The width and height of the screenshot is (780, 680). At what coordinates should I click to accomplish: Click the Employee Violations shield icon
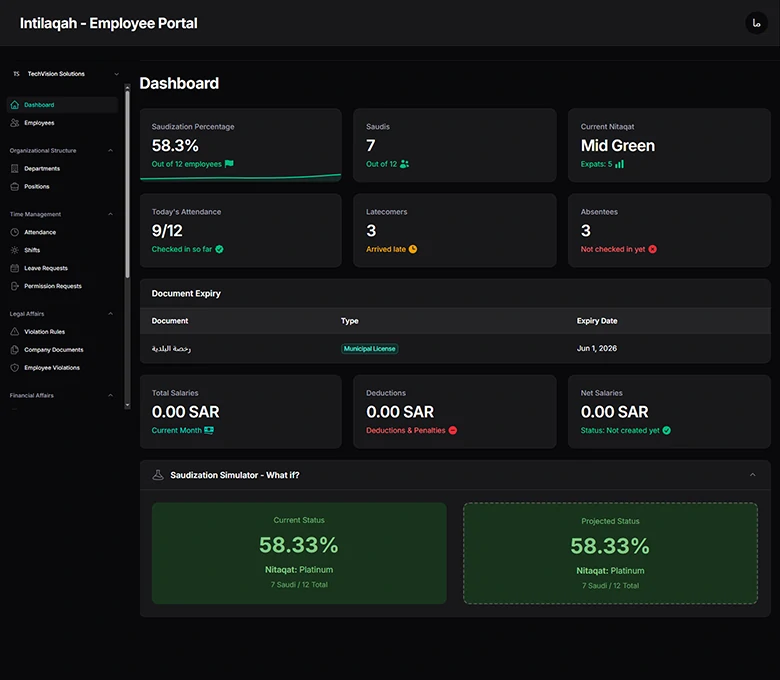point(14,367)
